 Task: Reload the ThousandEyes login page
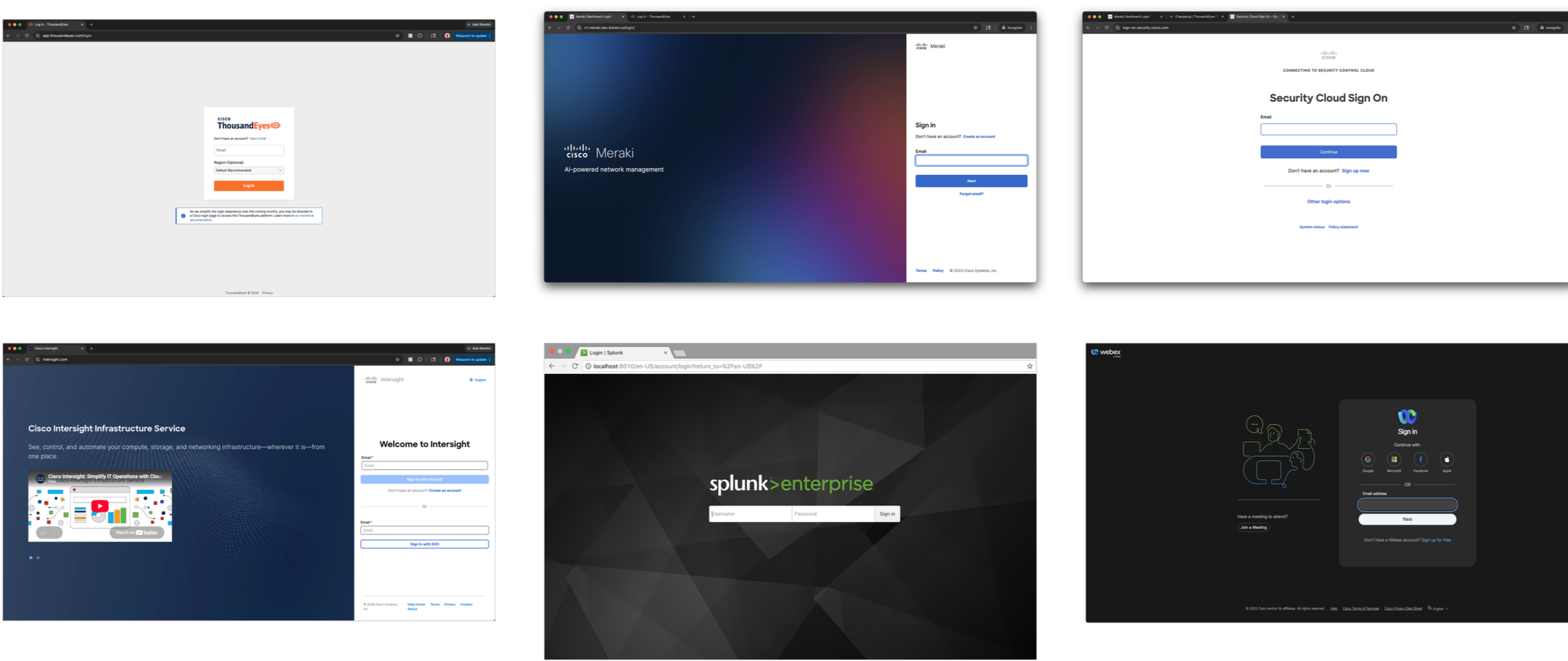(x=26, y=35)
